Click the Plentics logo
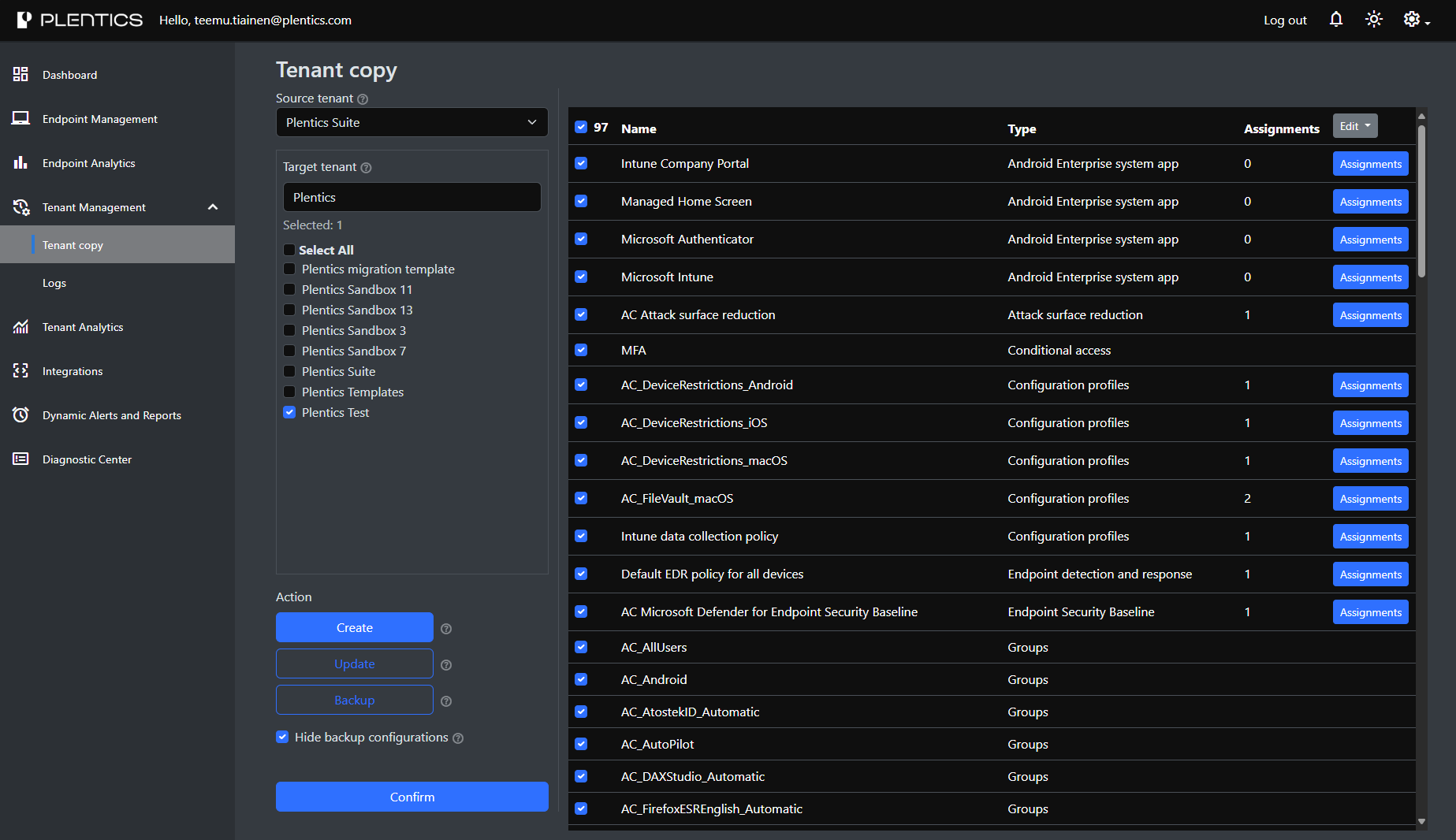The height and width of the screenshot is (840, 1456). click(80, 20)
